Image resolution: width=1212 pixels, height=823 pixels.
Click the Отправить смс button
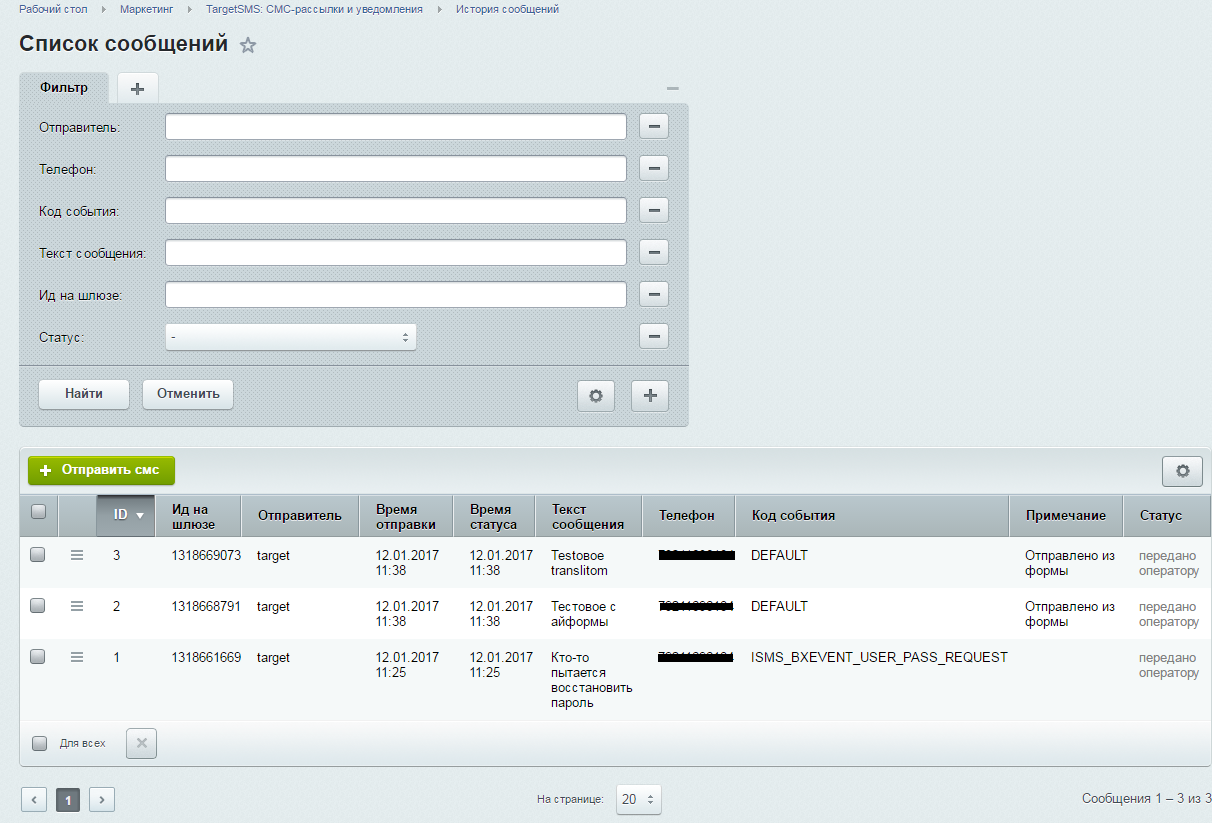[101, 470]
